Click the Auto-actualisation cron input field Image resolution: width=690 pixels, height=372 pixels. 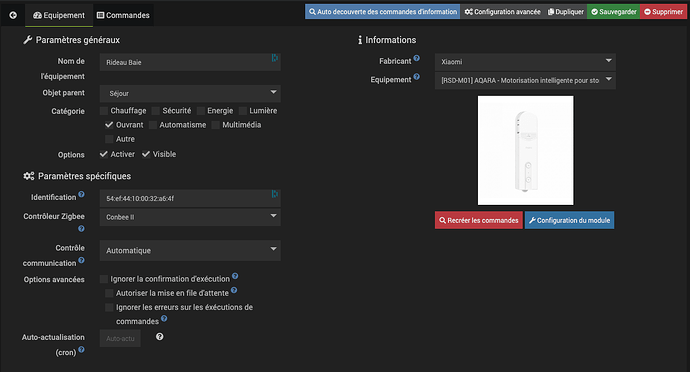120,338
